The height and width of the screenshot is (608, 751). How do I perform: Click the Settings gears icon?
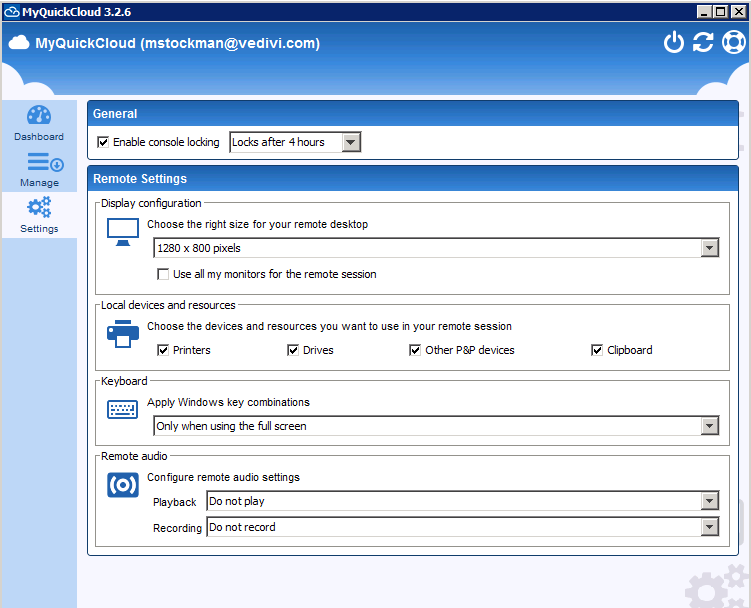(39, 207)
